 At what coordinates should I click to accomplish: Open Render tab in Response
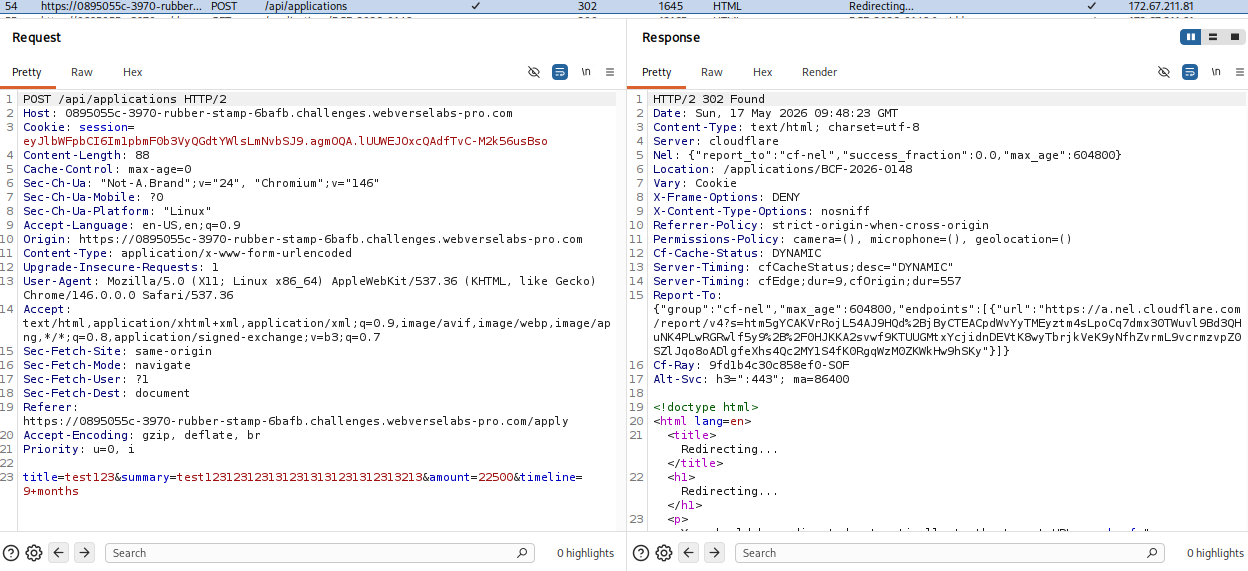tap(820, 72)
